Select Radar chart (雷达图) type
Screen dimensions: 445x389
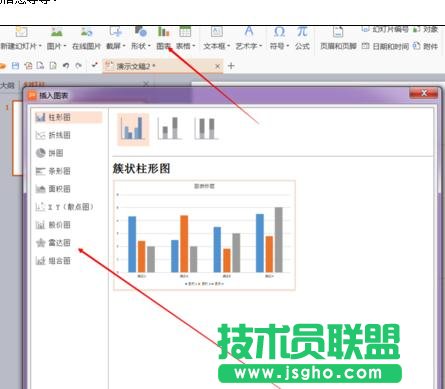coord(53,243)
